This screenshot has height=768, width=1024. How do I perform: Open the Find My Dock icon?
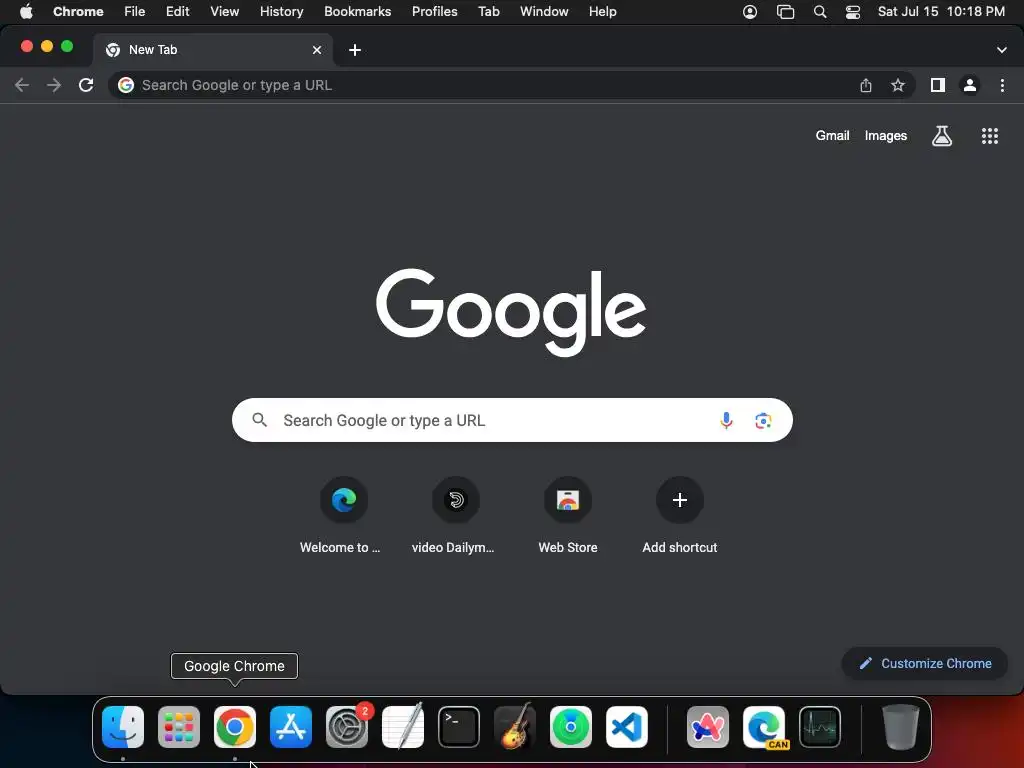571,727
